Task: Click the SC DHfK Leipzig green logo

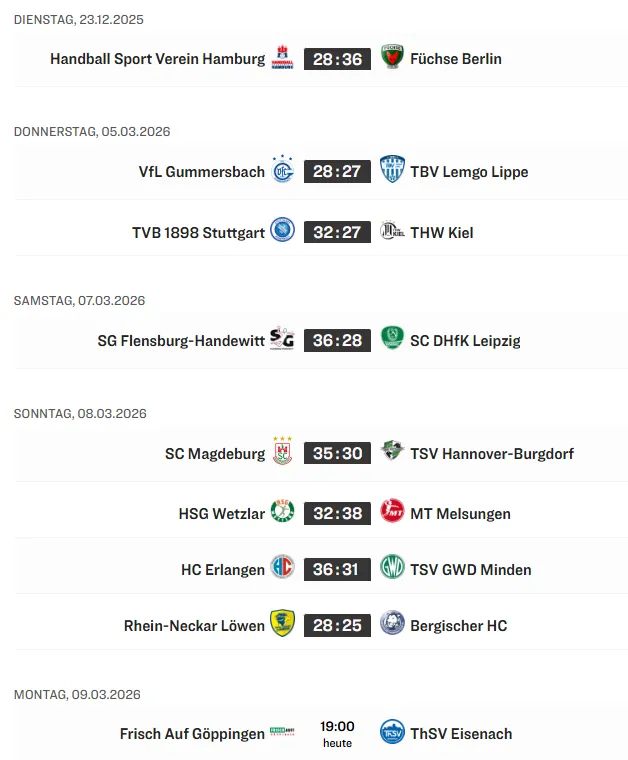Action: point(392,340)
